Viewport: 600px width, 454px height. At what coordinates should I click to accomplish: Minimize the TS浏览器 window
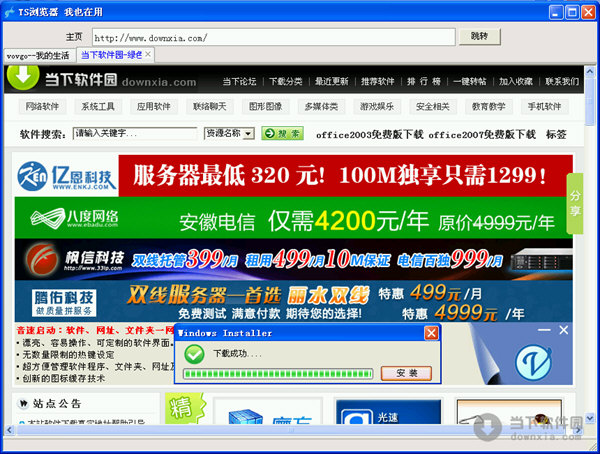click(x=556, y=12)
